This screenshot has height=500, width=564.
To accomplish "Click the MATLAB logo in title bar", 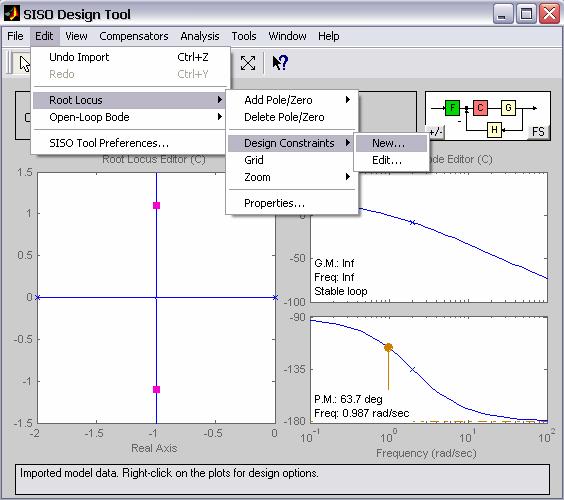I will [x=12, y=14].
